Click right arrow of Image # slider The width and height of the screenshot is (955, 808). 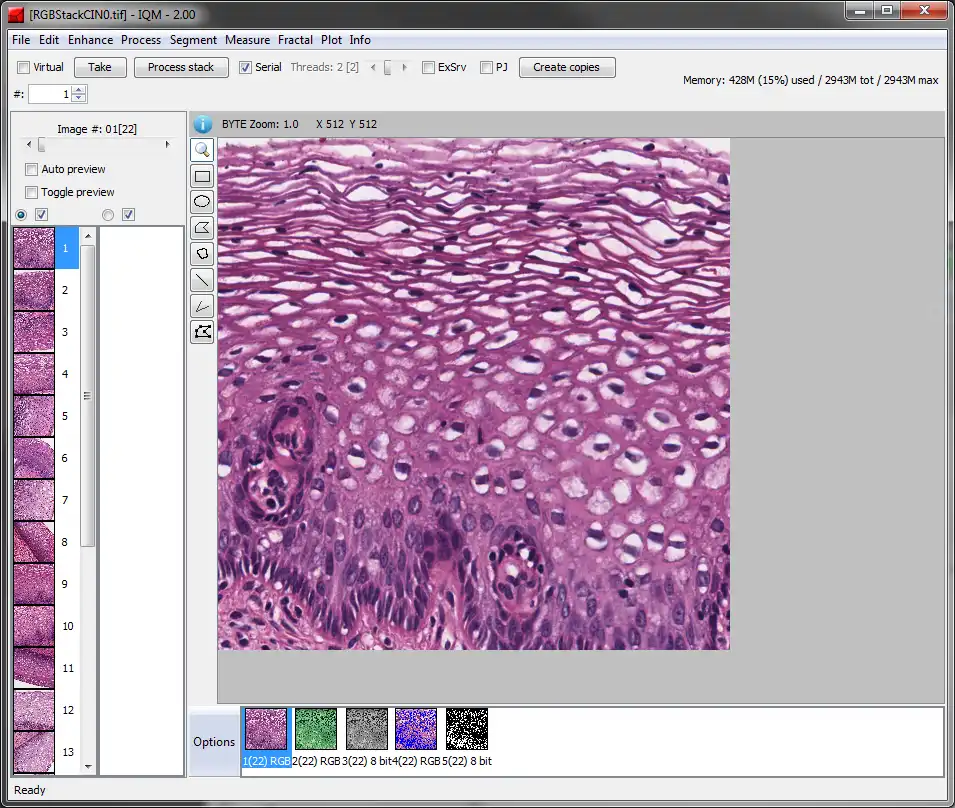[x=167, y=145]
